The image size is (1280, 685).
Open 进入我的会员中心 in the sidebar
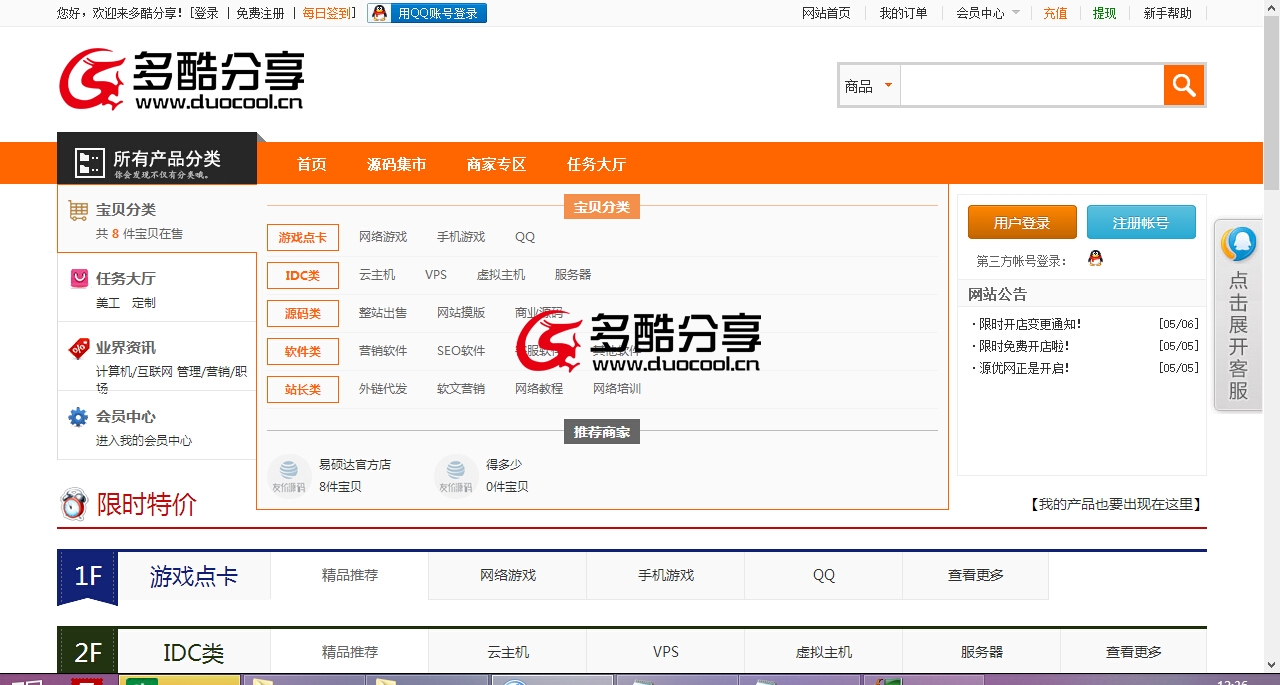click(144, 441)
